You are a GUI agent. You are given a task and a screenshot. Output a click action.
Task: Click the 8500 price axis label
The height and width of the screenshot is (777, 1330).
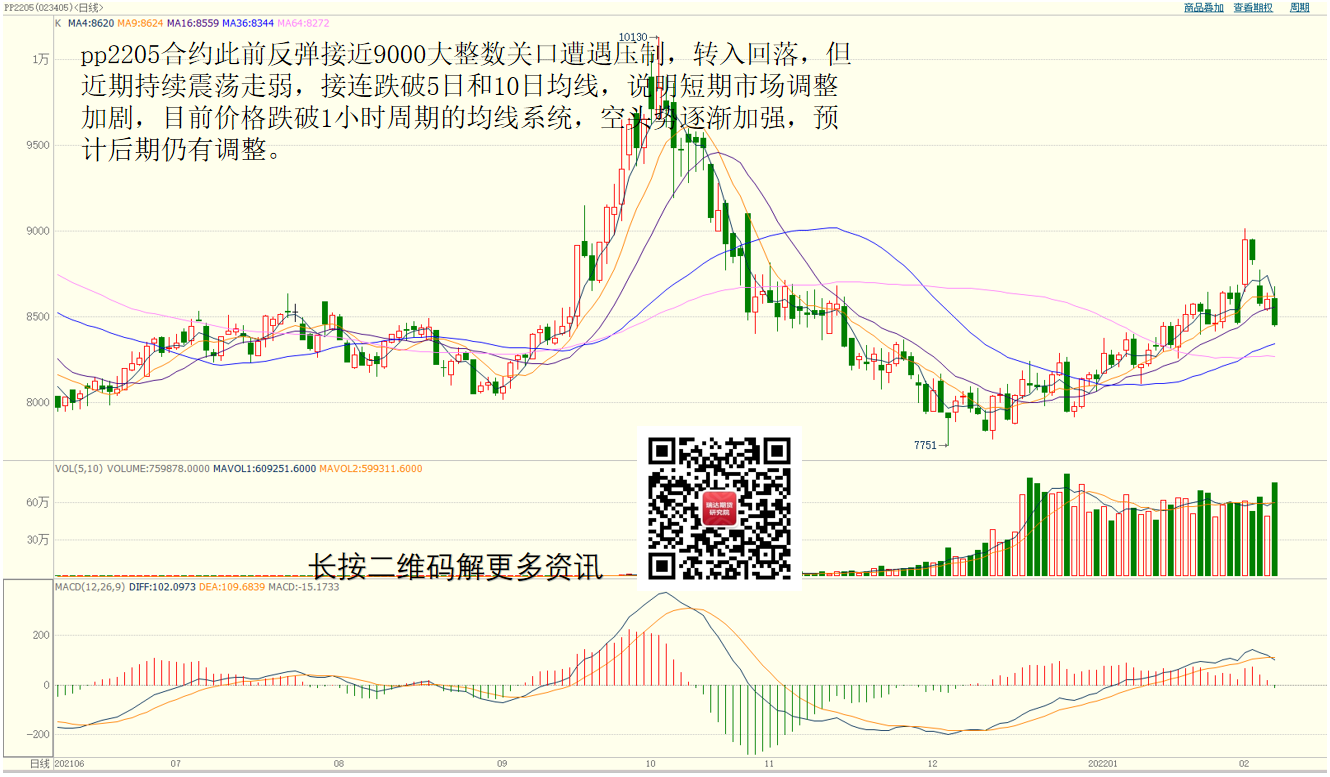pyautogui.click(x=38, y=317)
